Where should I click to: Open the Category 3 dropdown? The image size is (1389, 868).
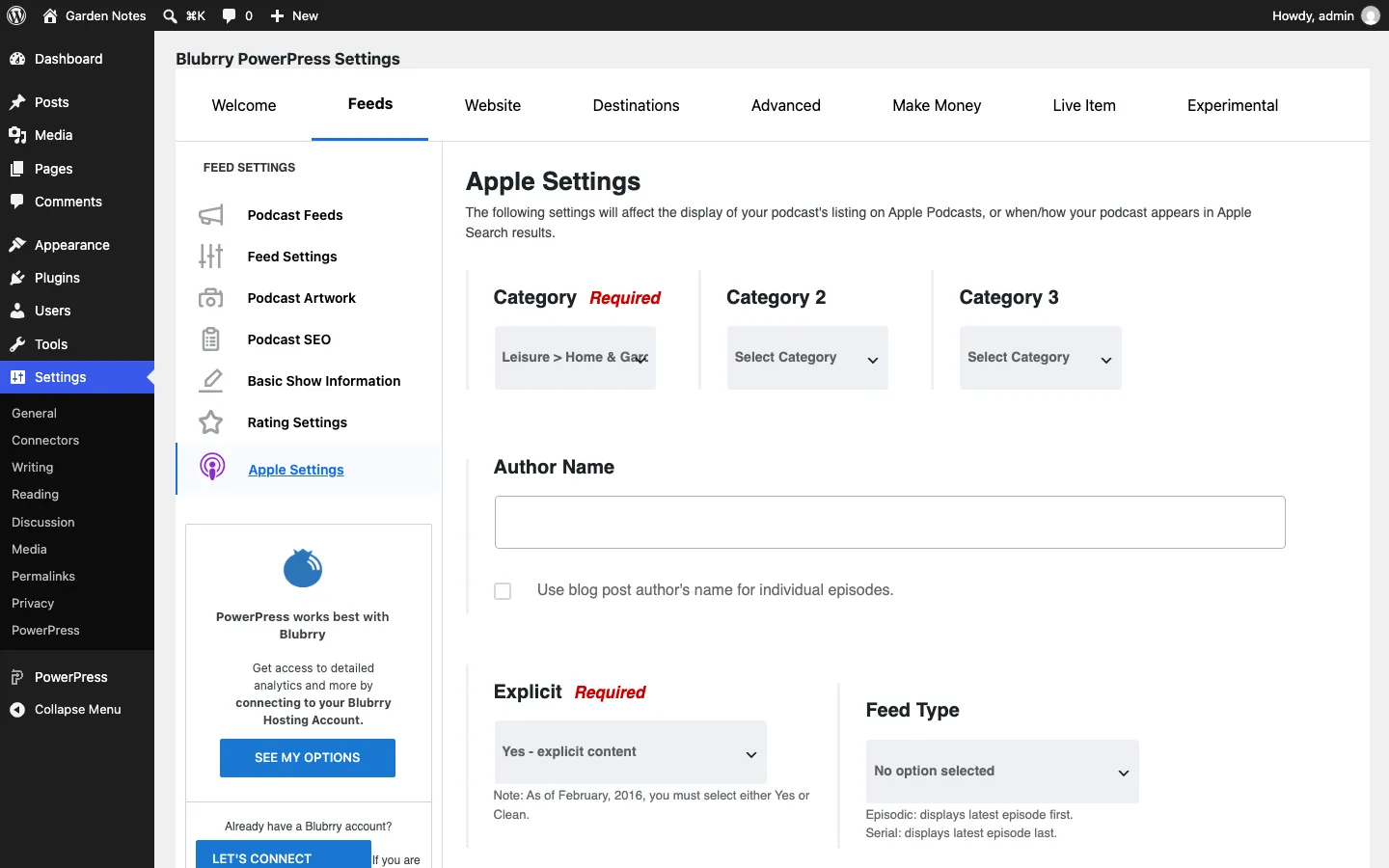click(x=1040, y=358)
